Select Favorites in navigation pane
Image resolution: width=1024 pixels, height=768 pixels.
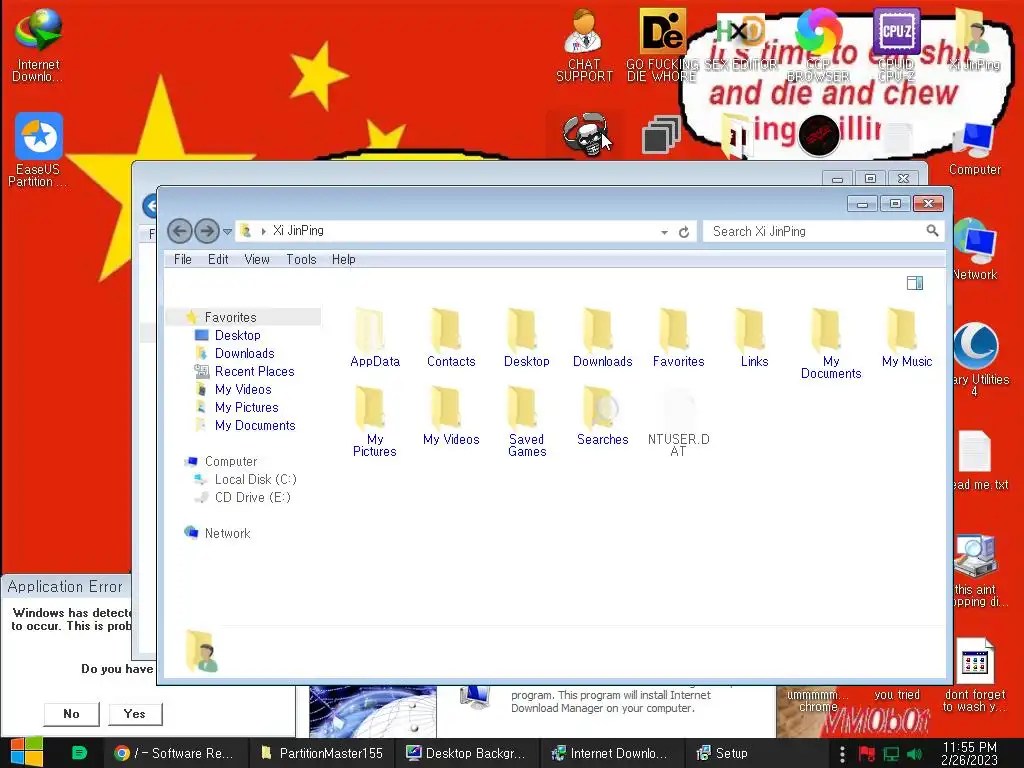coord(230,317)
